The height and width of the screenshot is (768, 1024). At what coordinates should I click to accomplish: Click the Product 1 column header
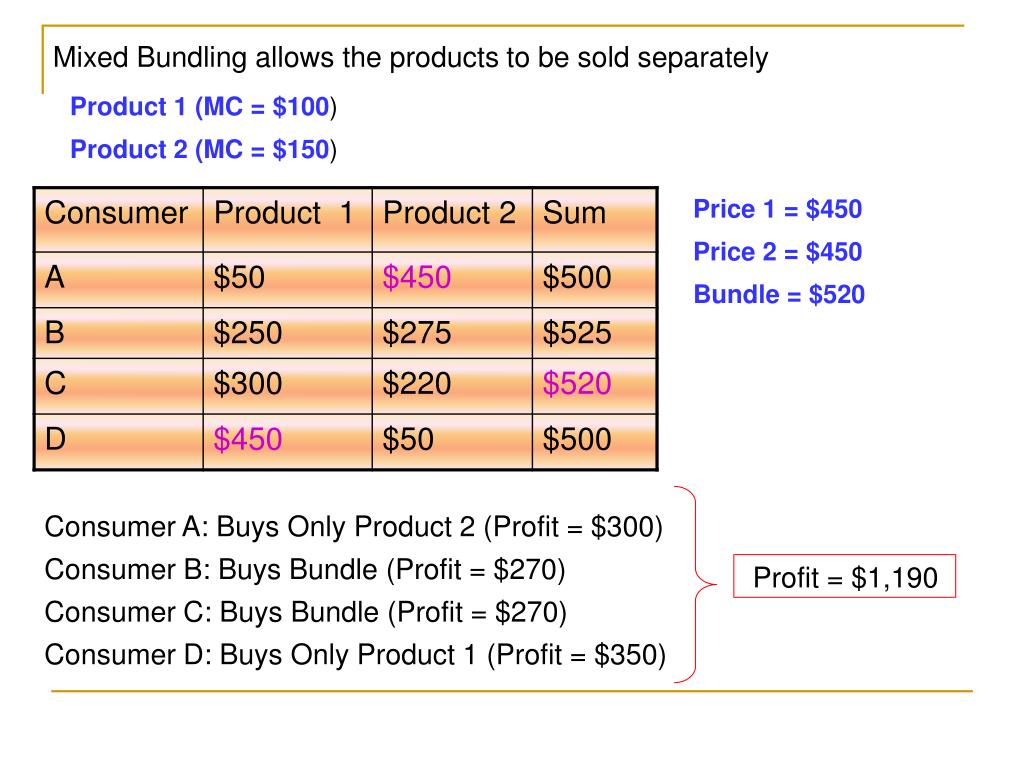[287, 219]
